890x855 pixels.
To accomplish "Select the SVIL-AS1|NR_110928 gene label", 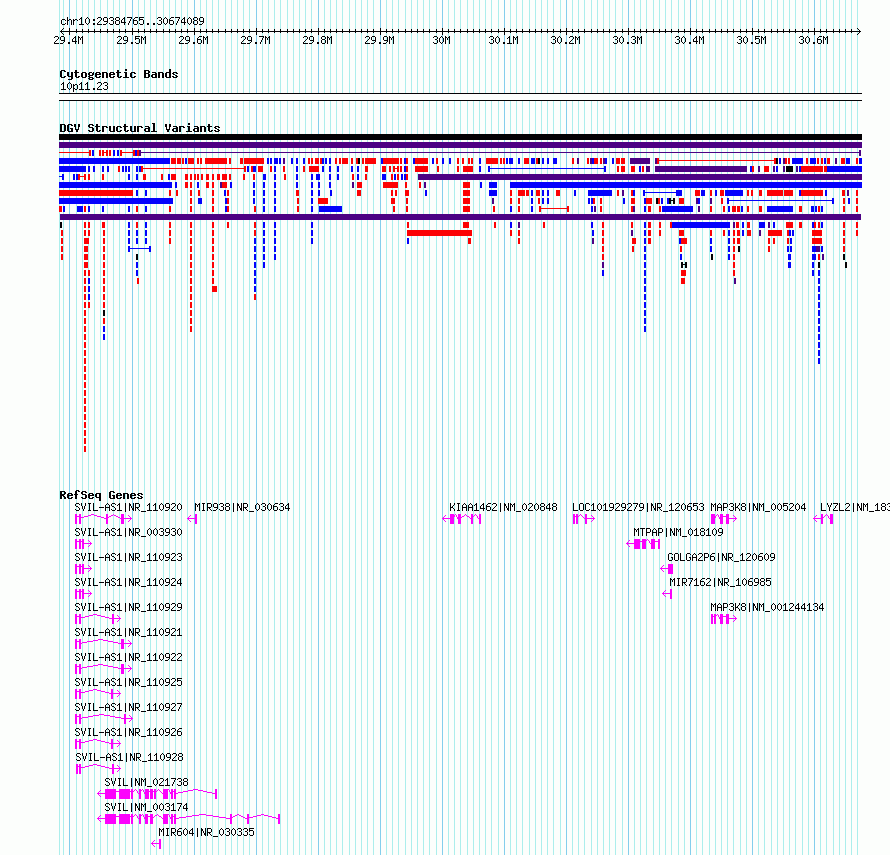I will [x=129, y=757].
